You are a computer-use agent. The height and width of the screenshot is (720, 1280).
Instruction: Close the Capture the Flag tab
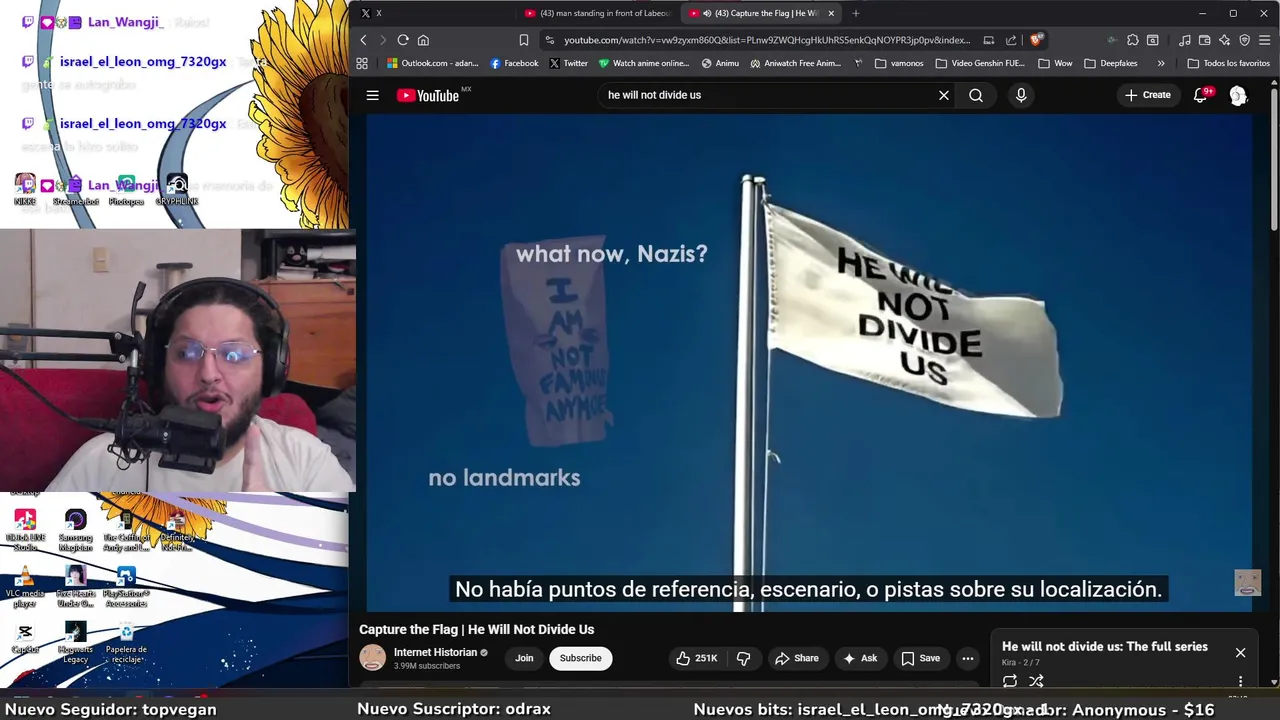[831, 13]
